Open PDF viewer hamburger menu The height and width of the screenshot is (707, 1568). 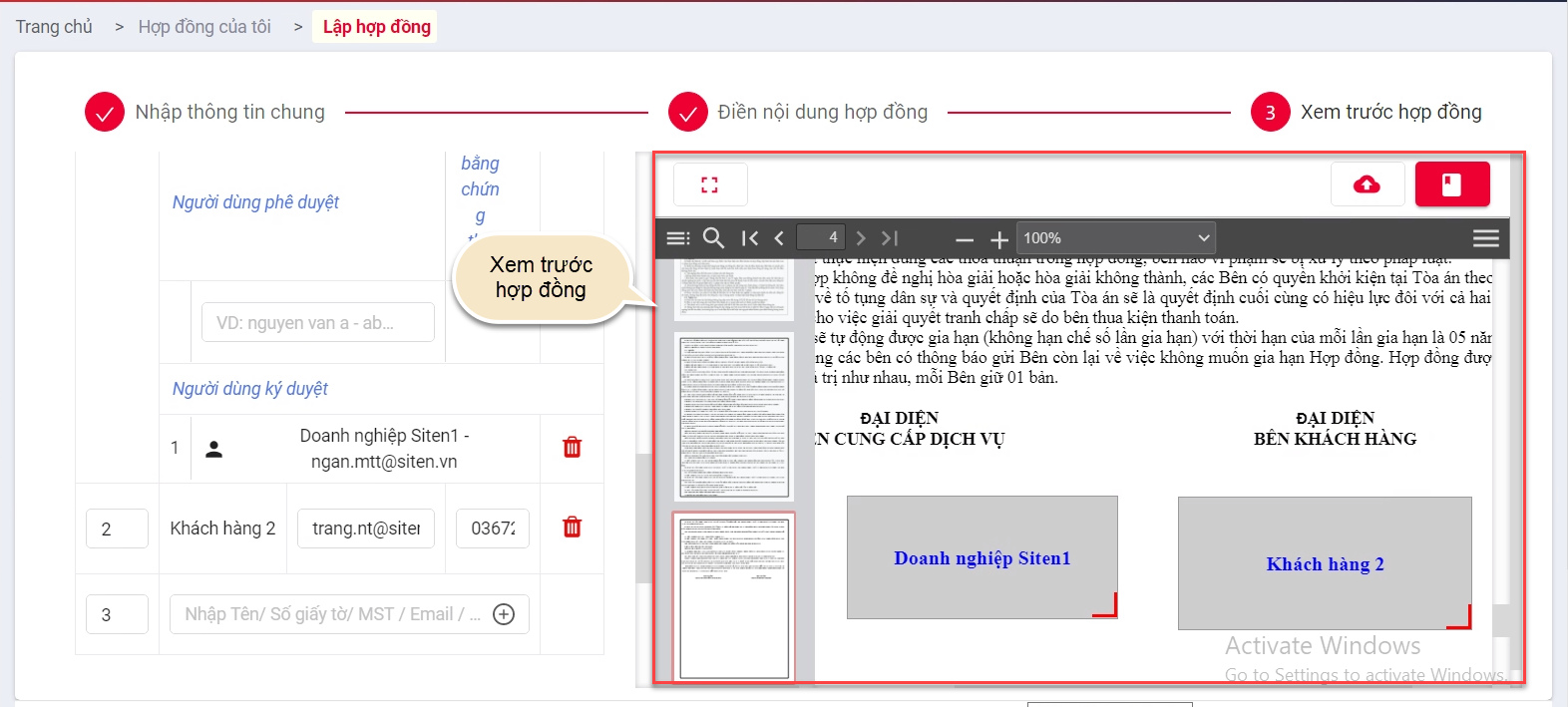tap(1486, 238)
